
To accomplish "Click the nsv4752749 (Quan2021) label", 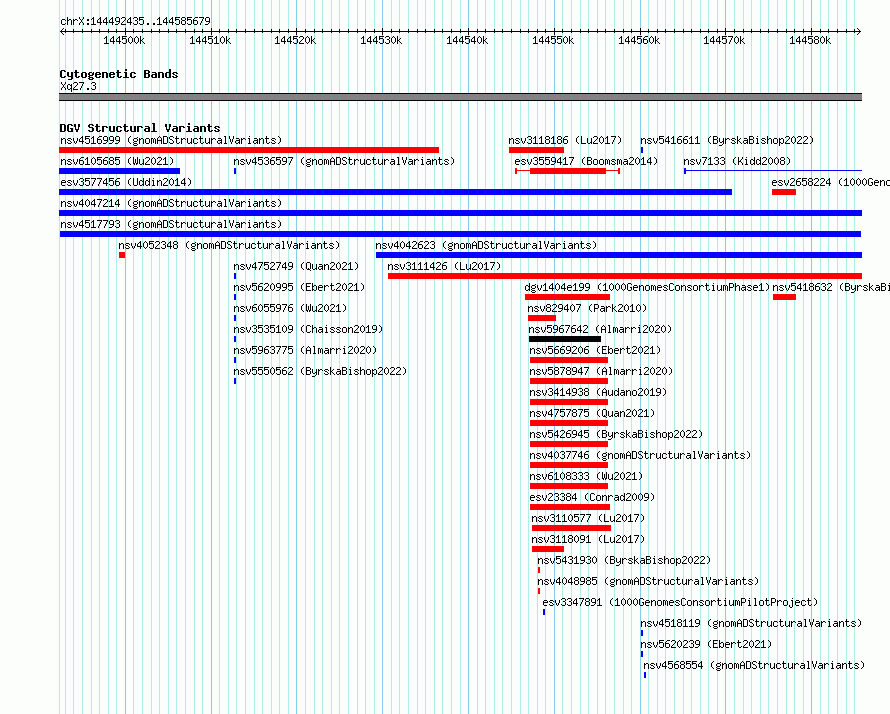I will tap(296, 266).
